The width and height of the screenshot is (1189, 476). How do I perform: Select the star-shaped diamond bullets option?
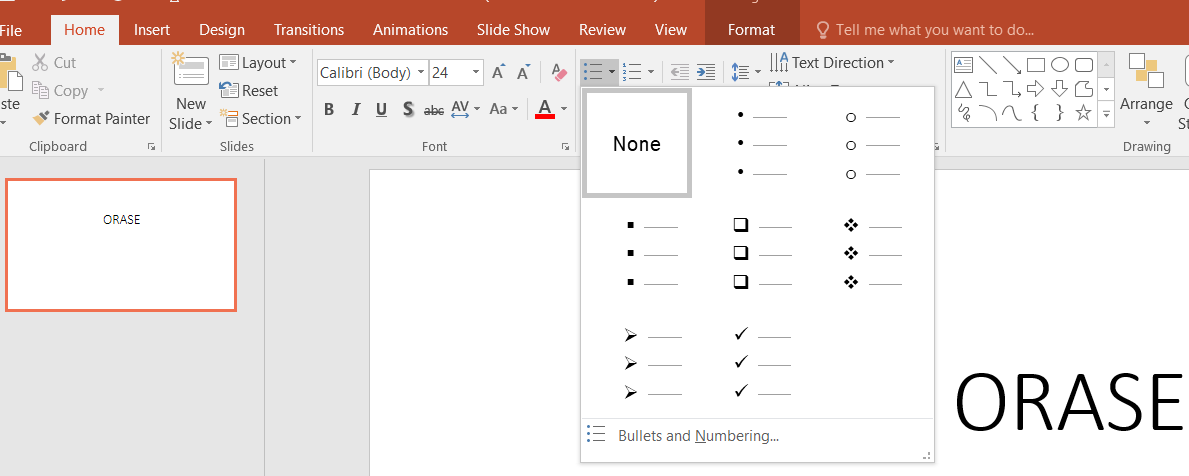click(872, 254)
